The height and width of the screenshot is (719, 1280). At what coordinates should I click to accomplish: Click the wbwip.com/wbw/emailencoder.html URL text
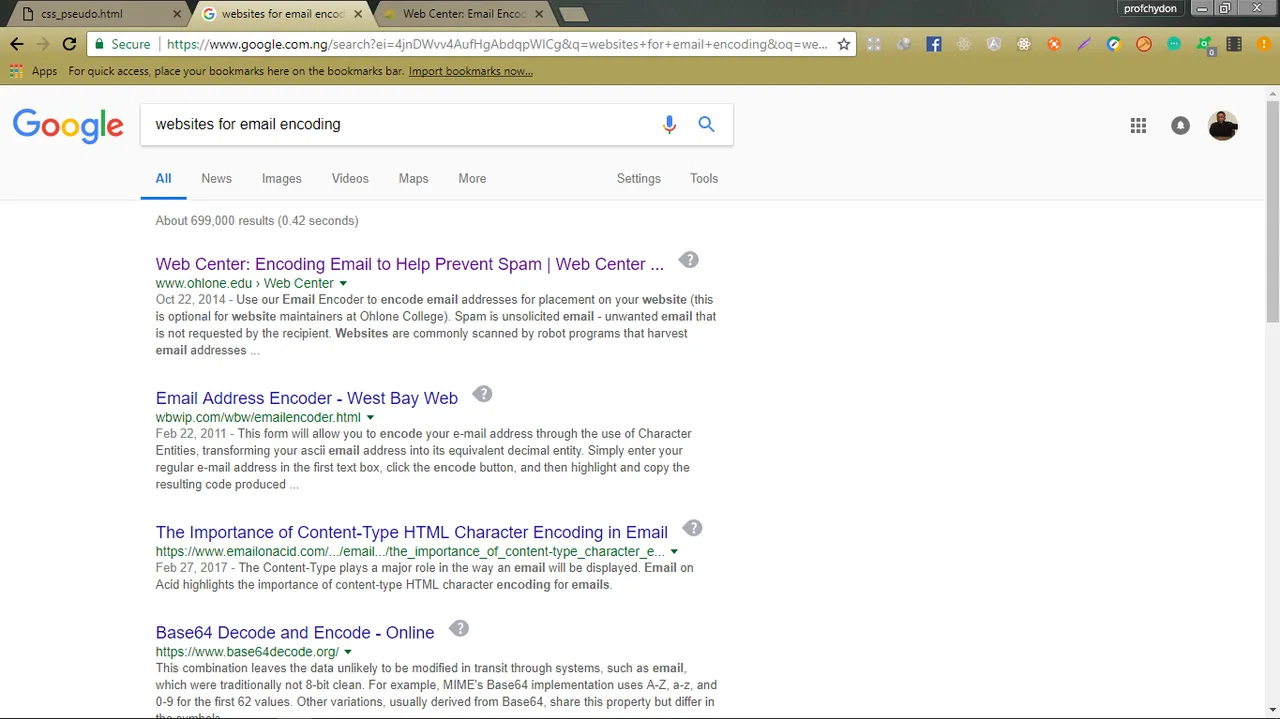(258, 417)
